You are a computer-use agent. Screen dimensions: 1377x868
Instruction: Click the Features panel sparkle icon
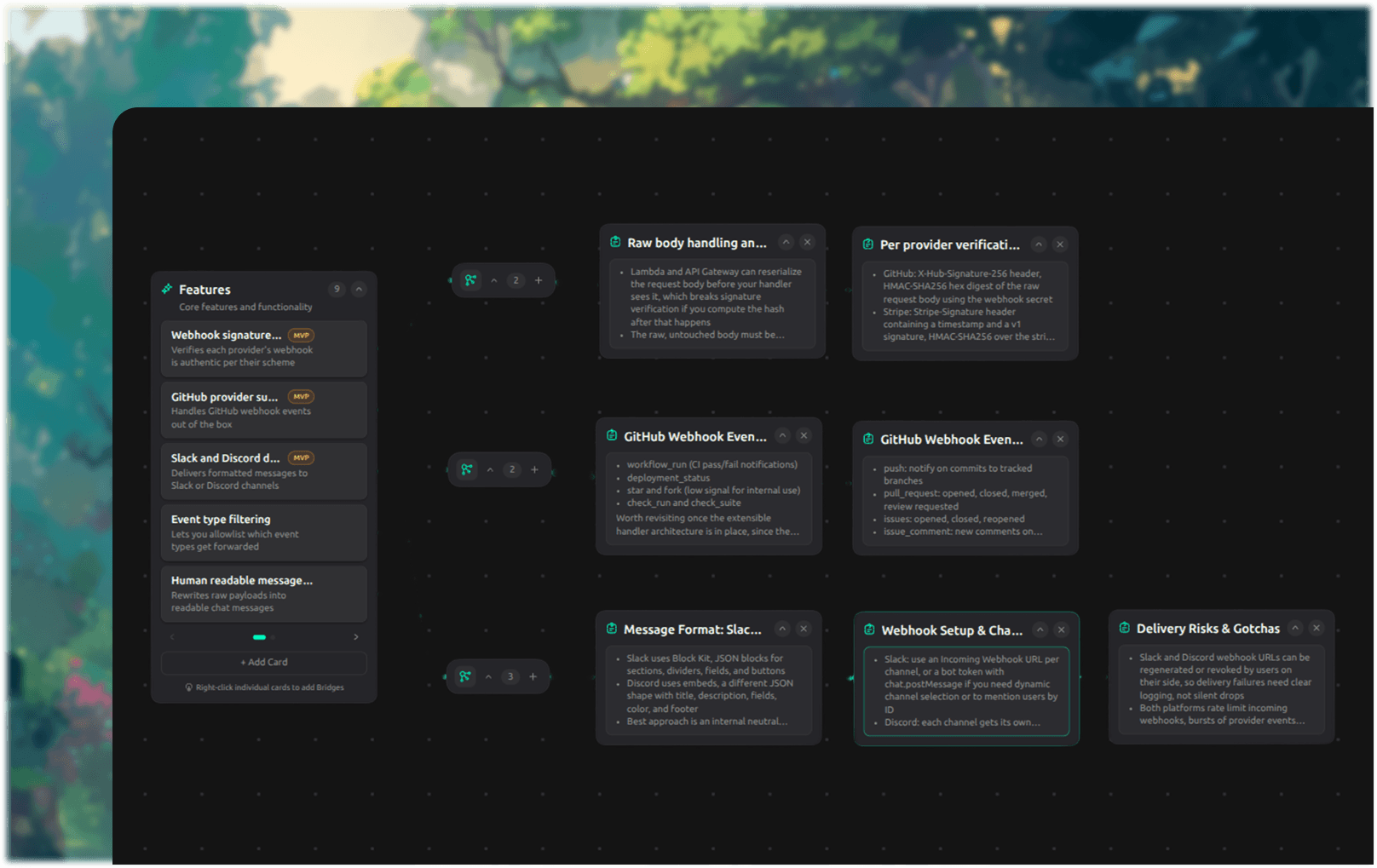tap(167, 289)
